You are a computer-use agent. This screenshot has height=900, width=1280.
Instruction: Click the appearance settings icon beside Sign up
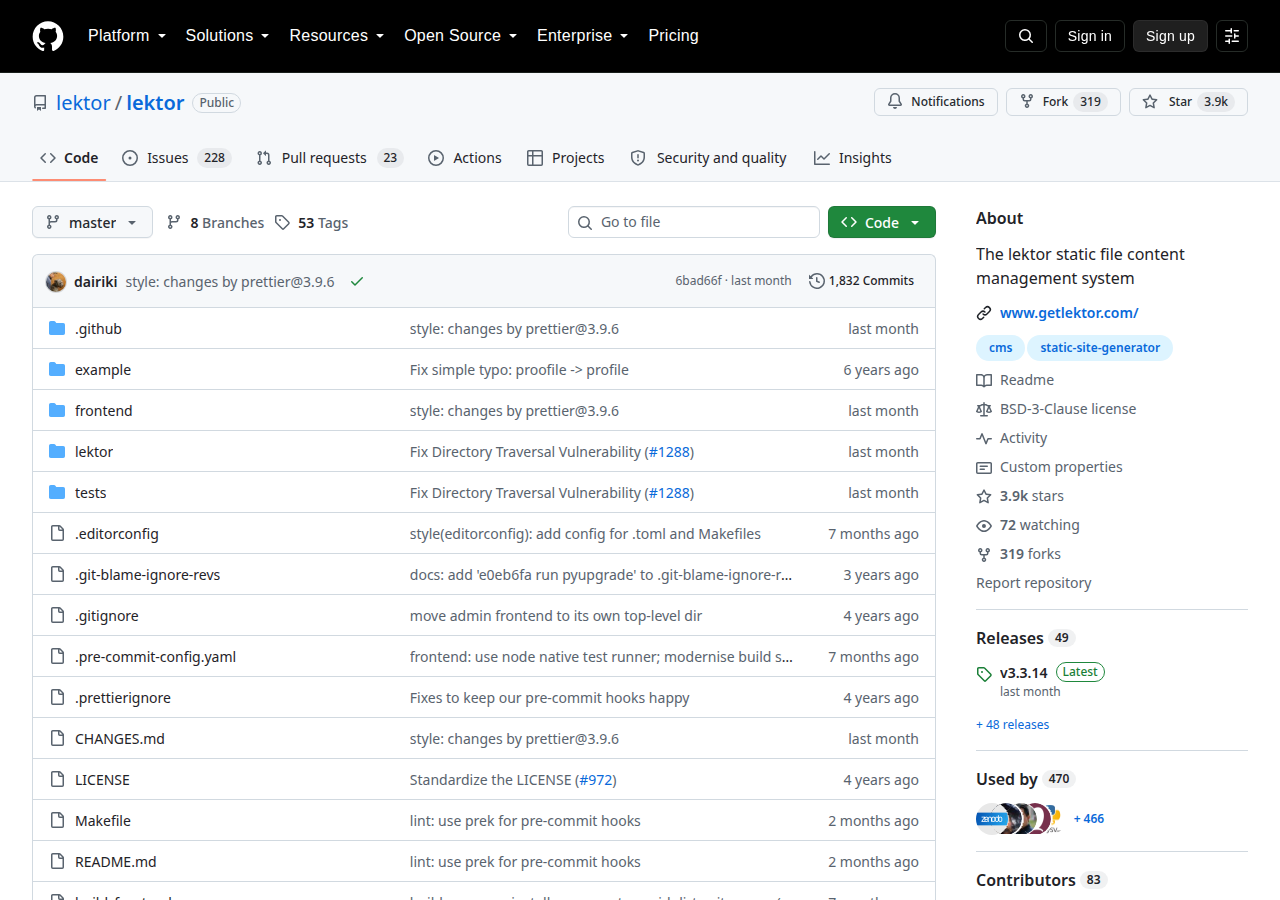[x=1232, y=36]
